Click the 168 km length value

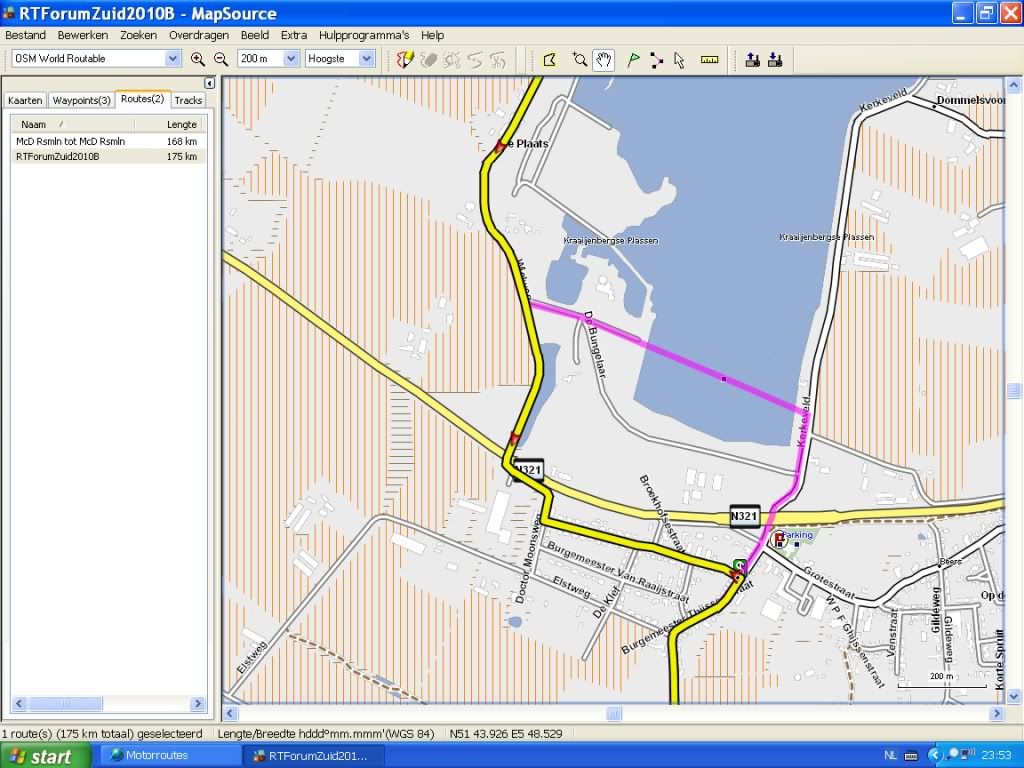(x=182, y=141)
